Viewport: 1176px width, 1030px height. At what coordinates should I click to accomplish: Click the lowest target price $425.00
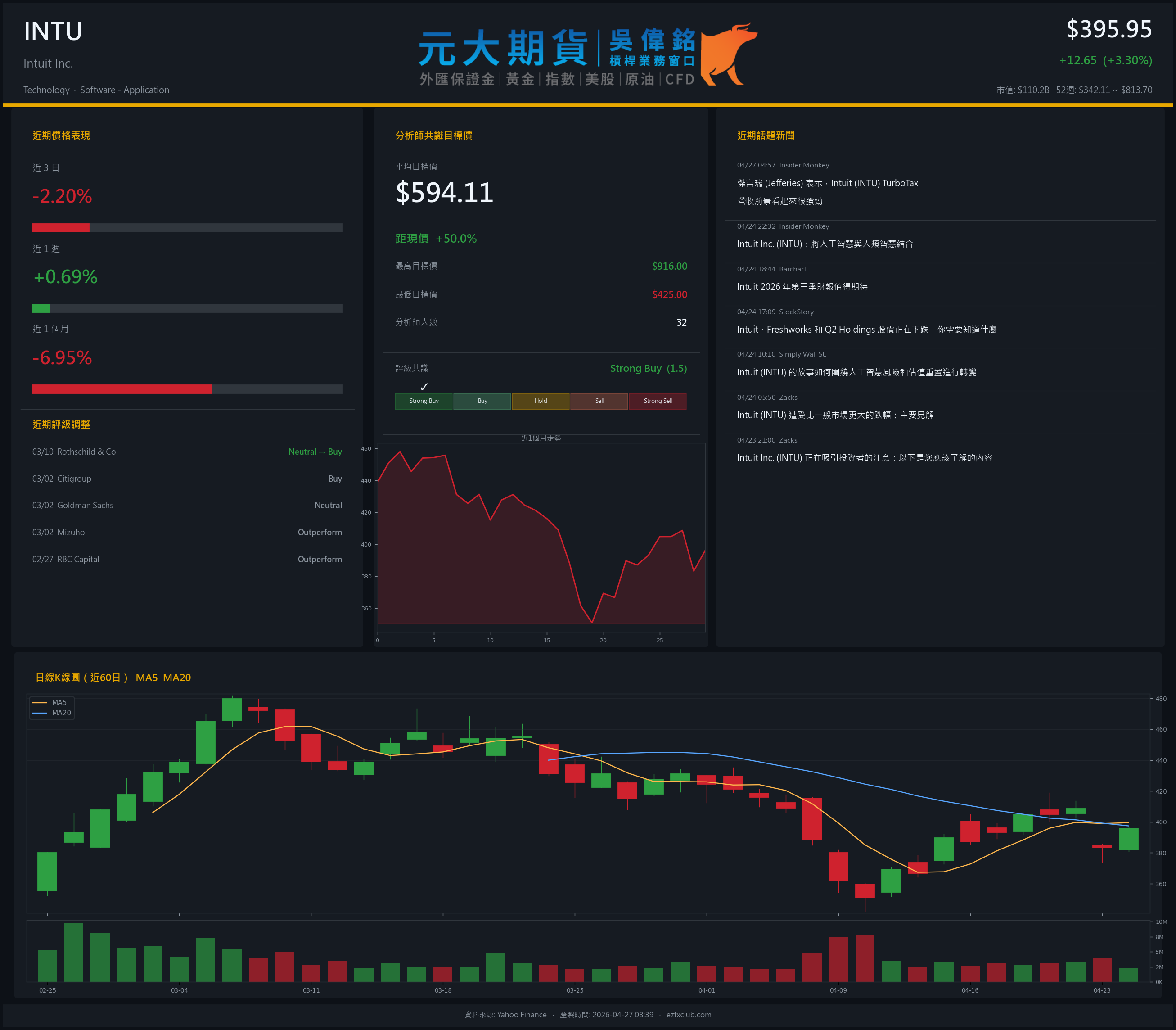pyautogui.click(x=669, y=294)
